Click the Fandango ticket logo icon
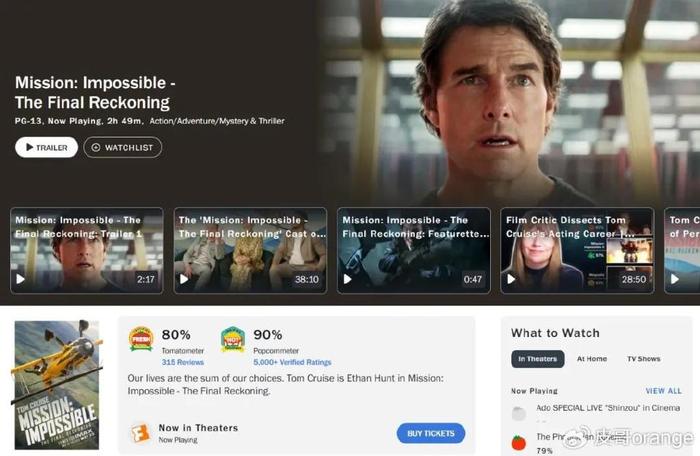 (x=140, y=433)
